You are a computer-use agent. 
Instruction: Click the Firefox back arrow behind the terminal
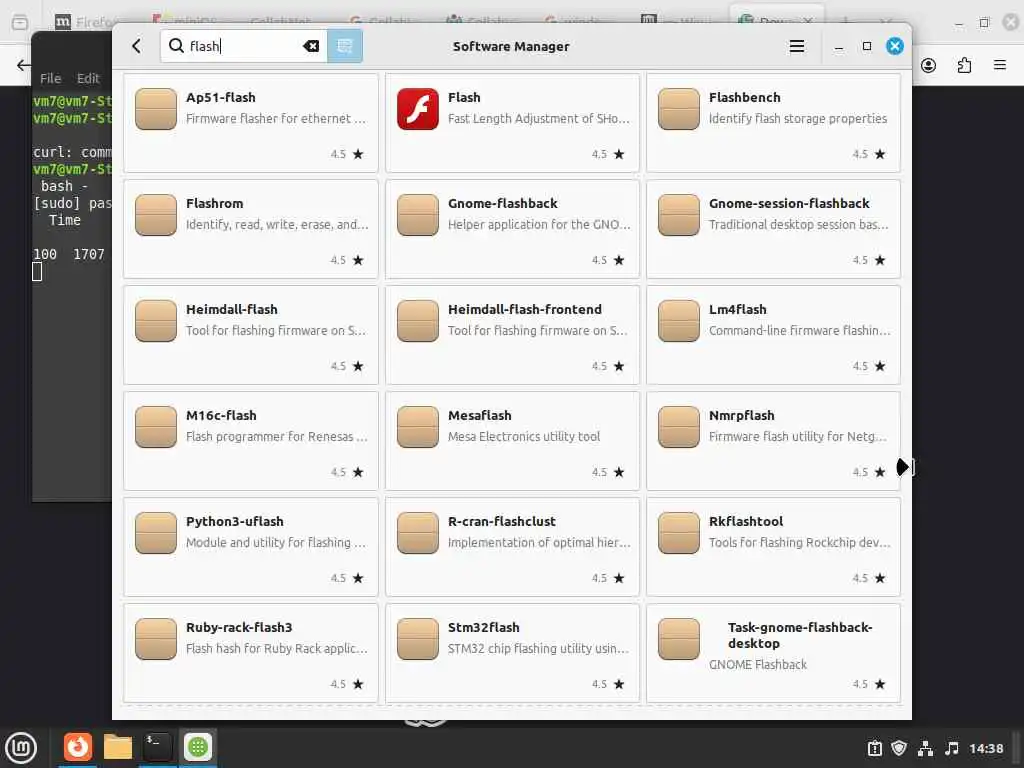tap(23, 65)
